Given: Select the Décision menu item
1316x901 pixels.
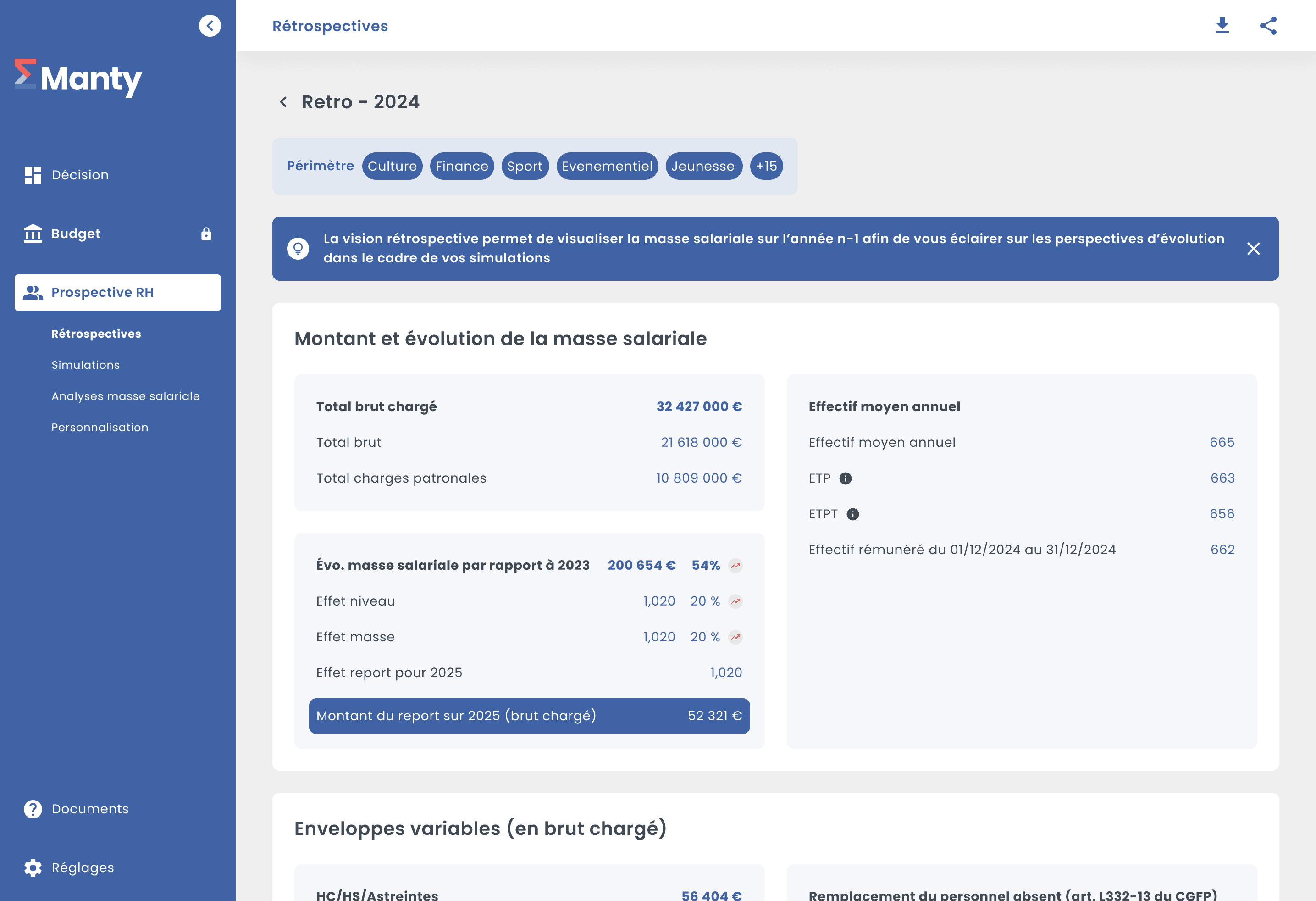Looking at the screenshot, I should tap(118, 175).
